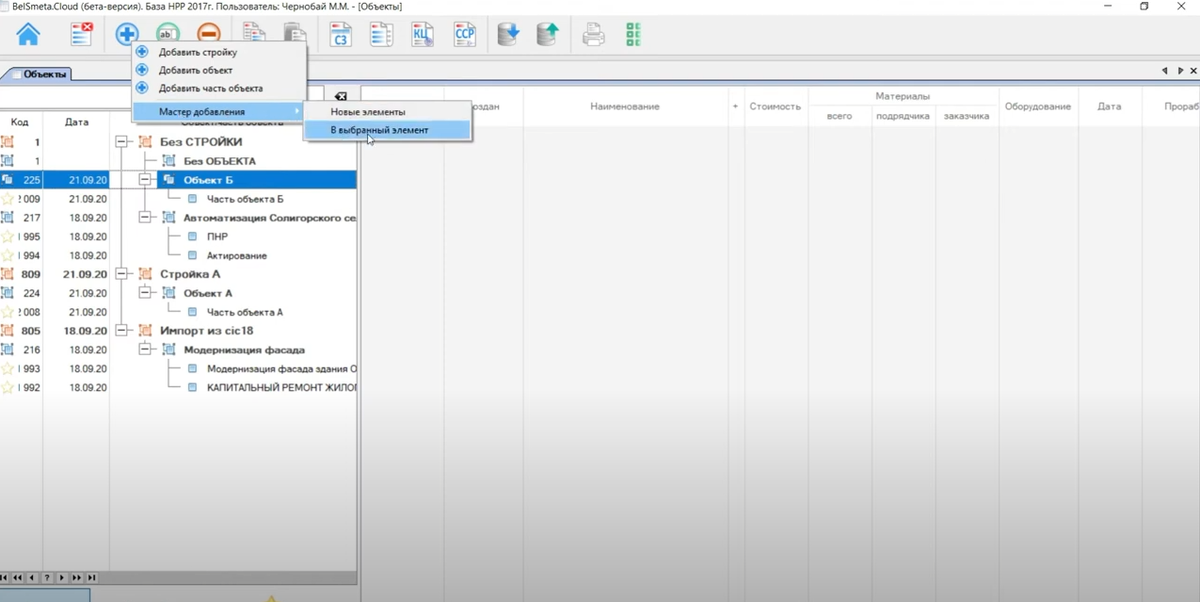The height and width of the screenshot is (602, 1200).
Task: Click the orange minus remove icon
Action: click(208, 35)
